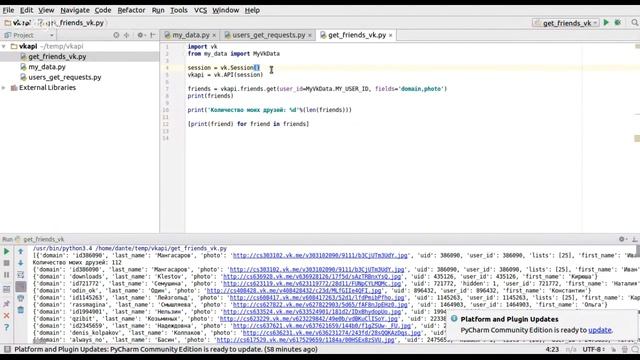Click code line print(friends) in editor
Image resolution: width=640 pixels, height=360 pixels.
(x=211, y=96)
